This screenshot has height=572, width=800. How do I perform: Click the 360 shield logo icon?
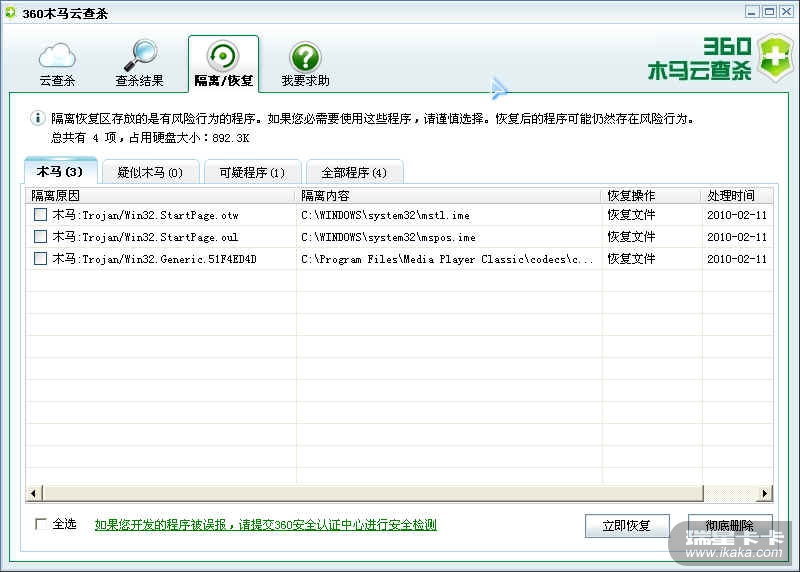[775, 58]
